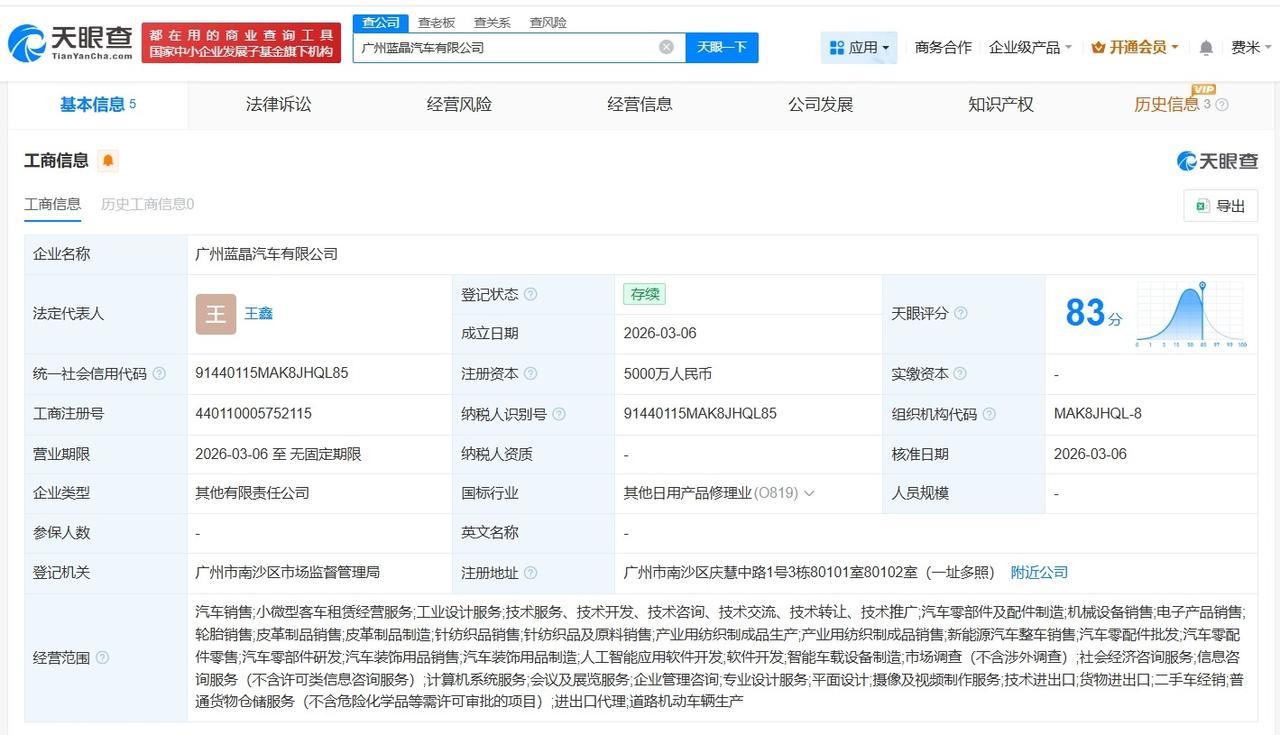The image size is (1280, 735).
Task: Click the 天眼一下 search button
Action: (x=722, y=46)
